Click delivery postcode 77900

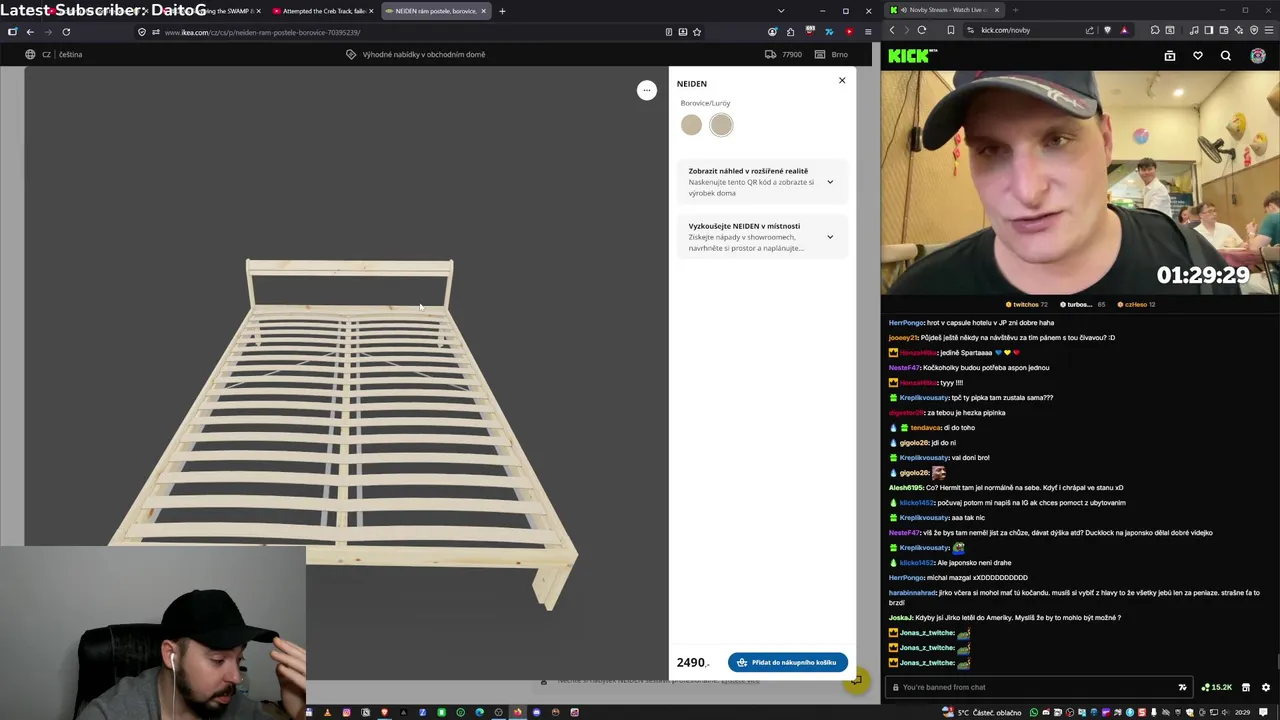(x=785, y=54)
